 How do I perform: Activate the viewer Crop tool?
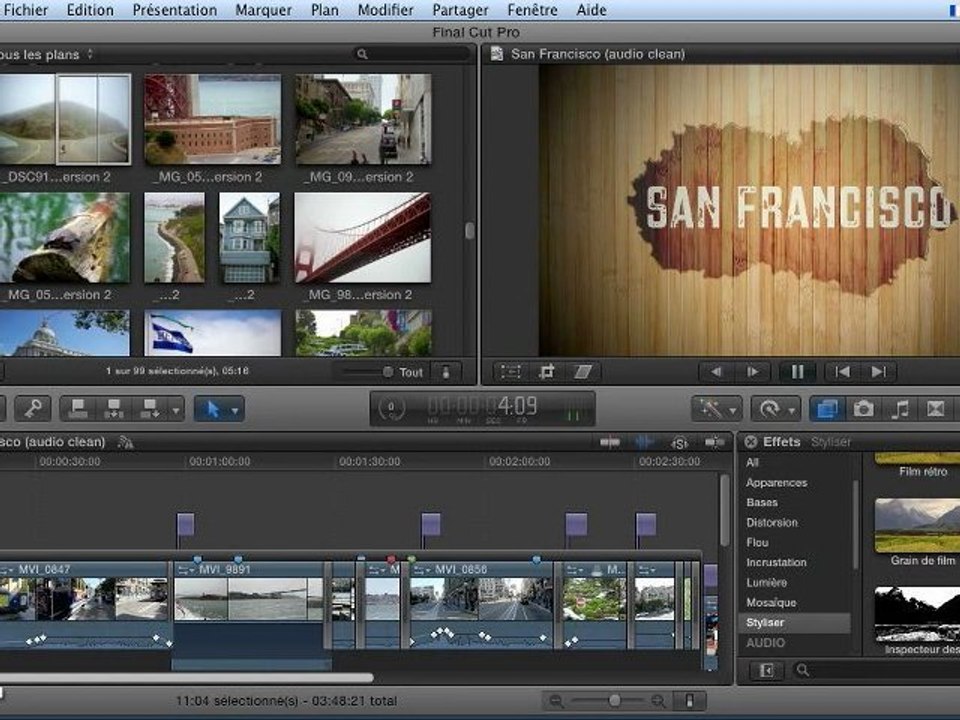click(547, 372)
